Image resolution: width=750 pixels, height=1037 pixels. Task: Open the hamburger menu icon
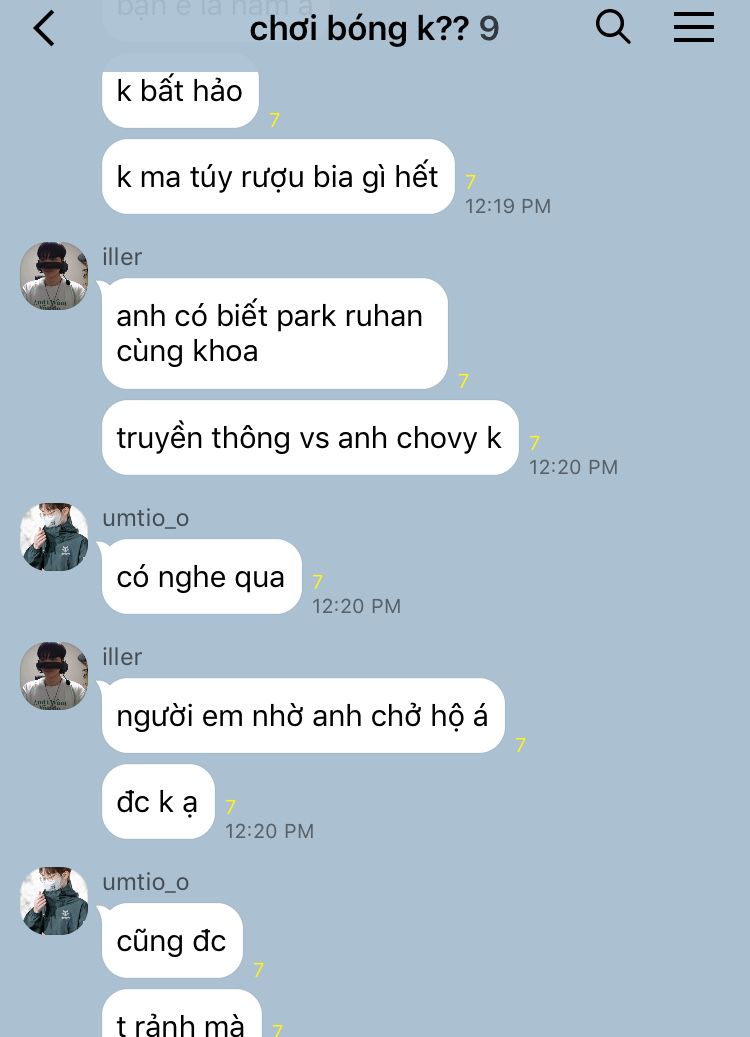[694, 28]
